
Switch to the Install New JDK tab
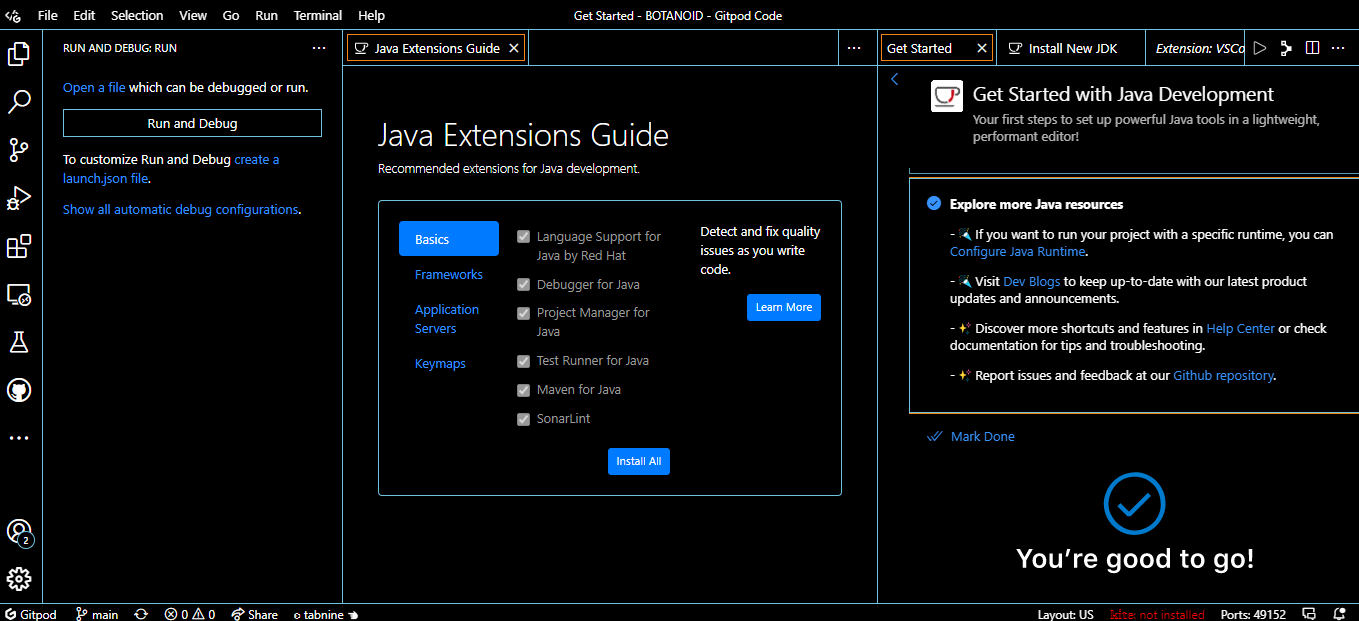[1071, 48]
